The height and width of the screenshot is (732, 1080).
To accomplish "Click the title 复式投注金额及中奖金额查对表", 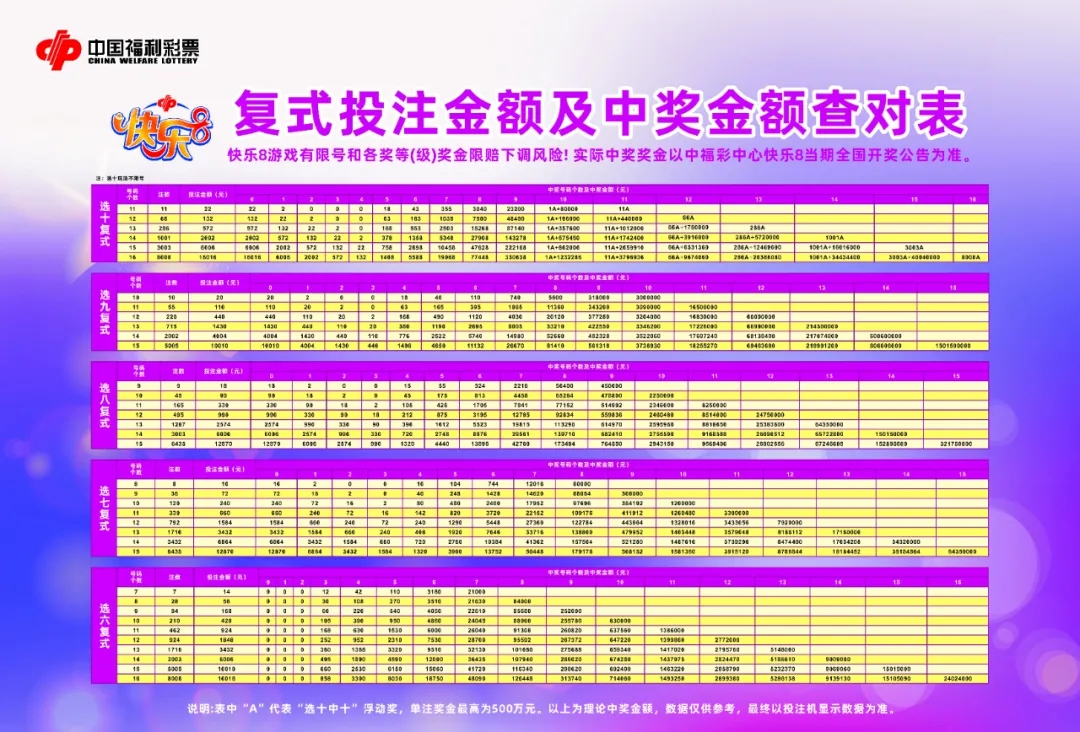I will [x=598, y=114].
